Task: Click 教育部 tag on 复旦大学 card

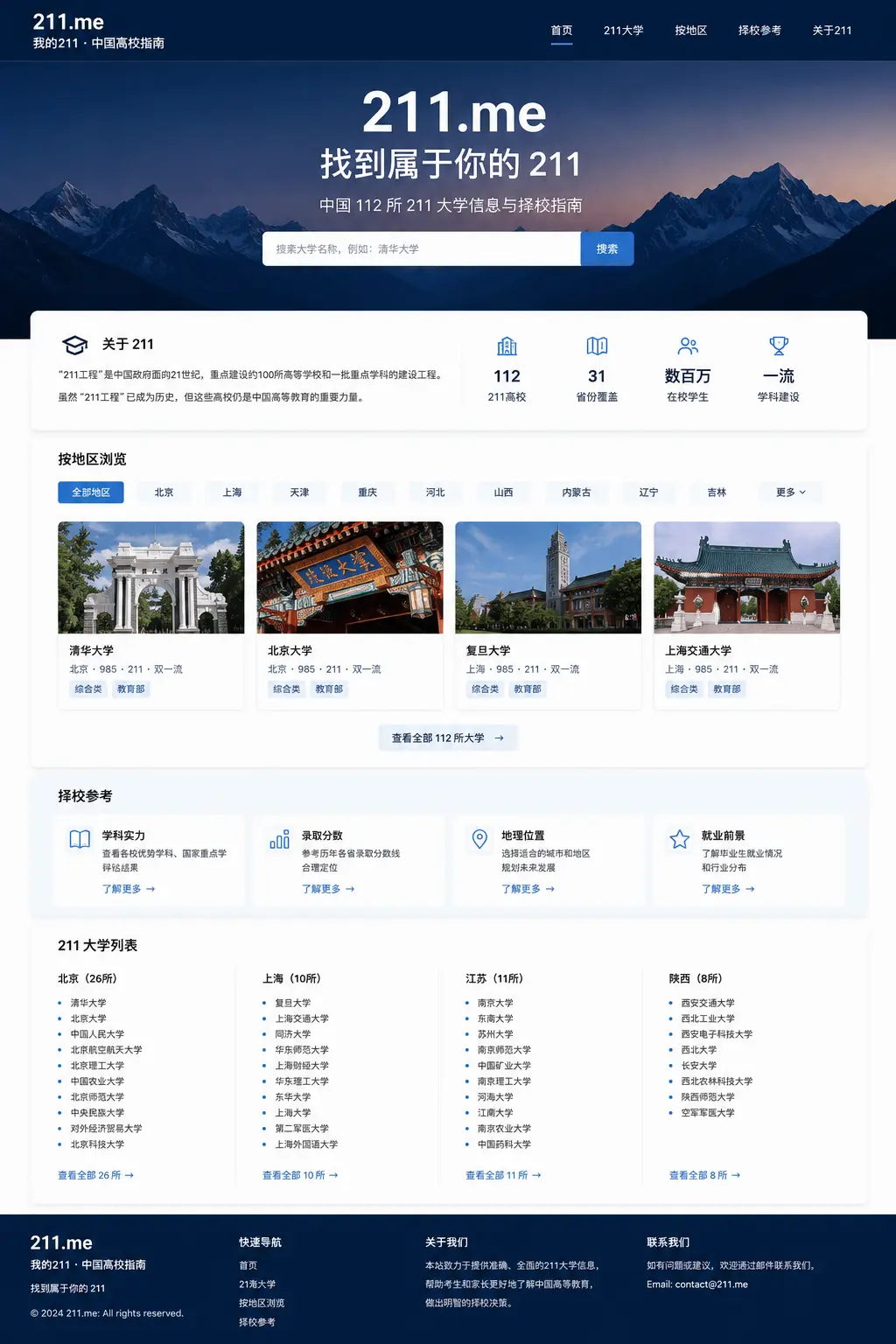Action: pyautogui.click(x=528, y=689)
